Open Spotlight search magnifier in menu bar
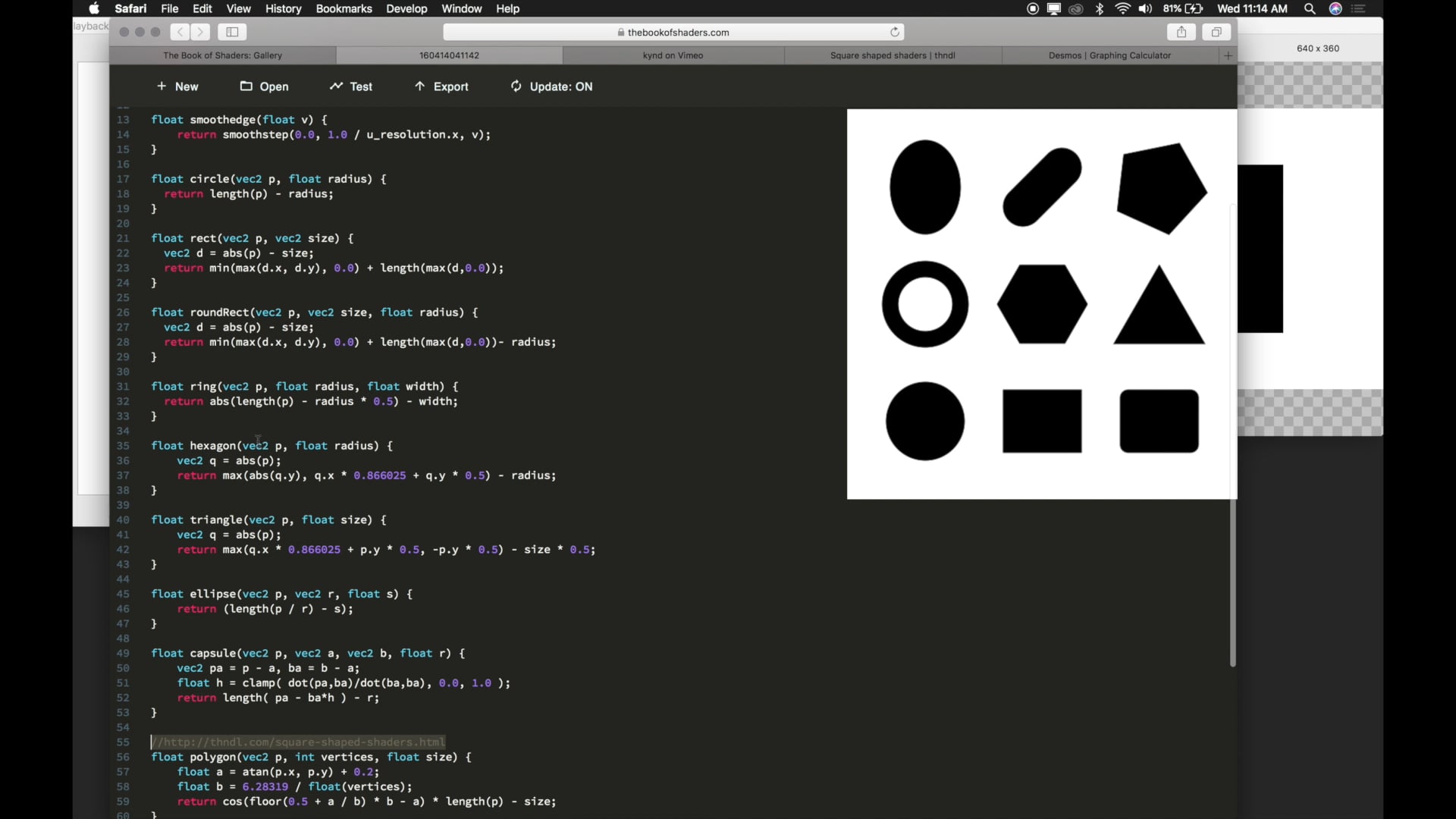1456x819 pixels. (x=1310, y=9)
